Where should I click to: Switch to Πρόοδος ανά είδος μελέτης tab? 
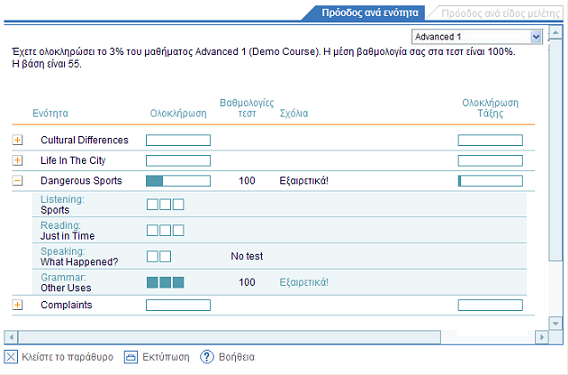coord(500,13)
